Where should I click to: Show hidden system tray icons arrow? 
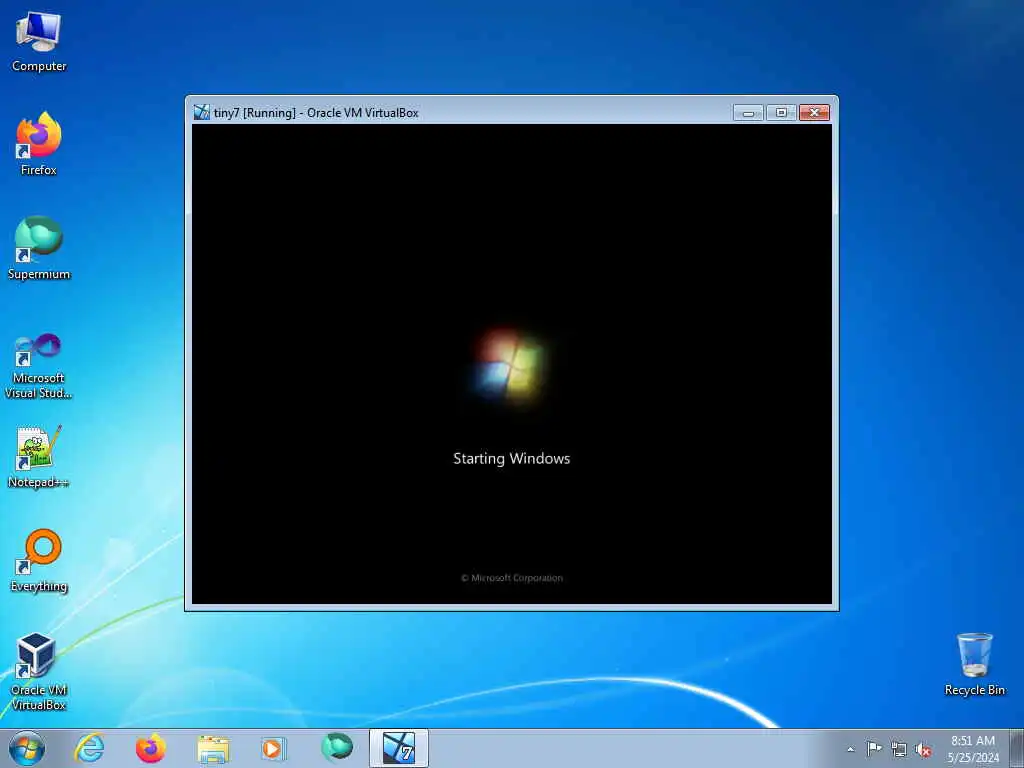(x=850, y=749)
